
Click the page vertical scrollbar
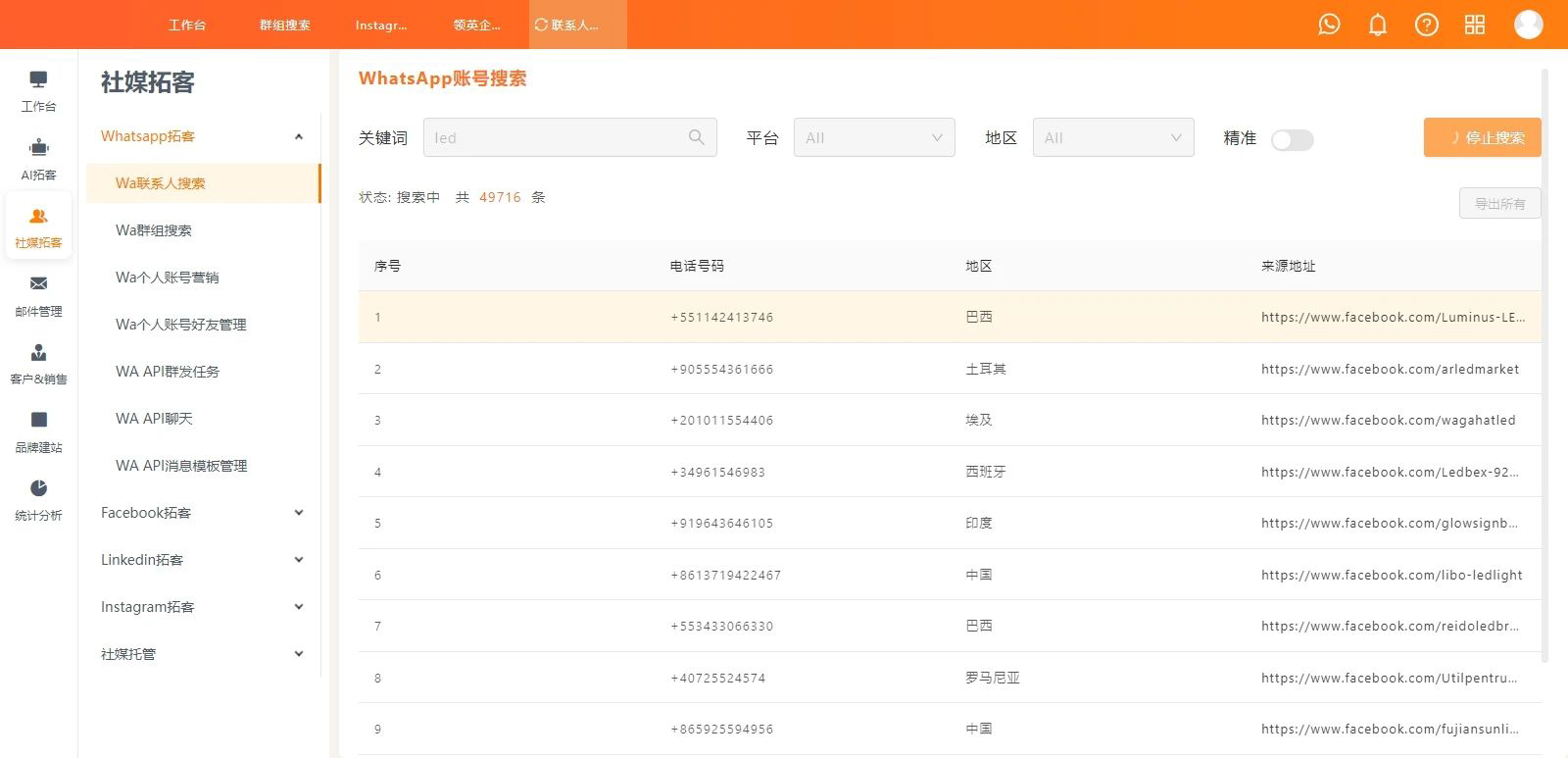(x=1545, y=365)
